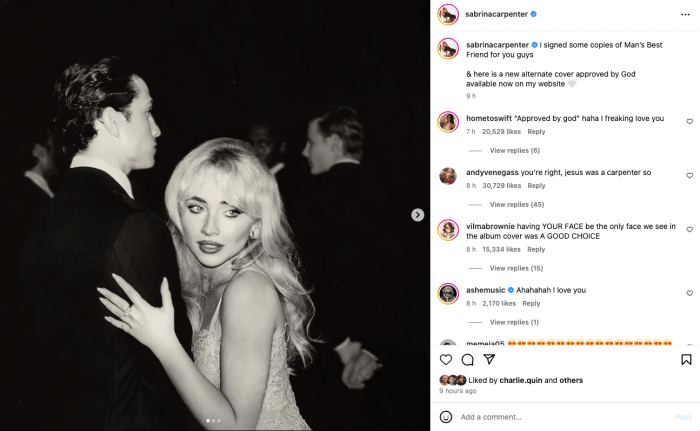
Task: Go to the next photo in carousel
Action: click(x=418, y=215)
